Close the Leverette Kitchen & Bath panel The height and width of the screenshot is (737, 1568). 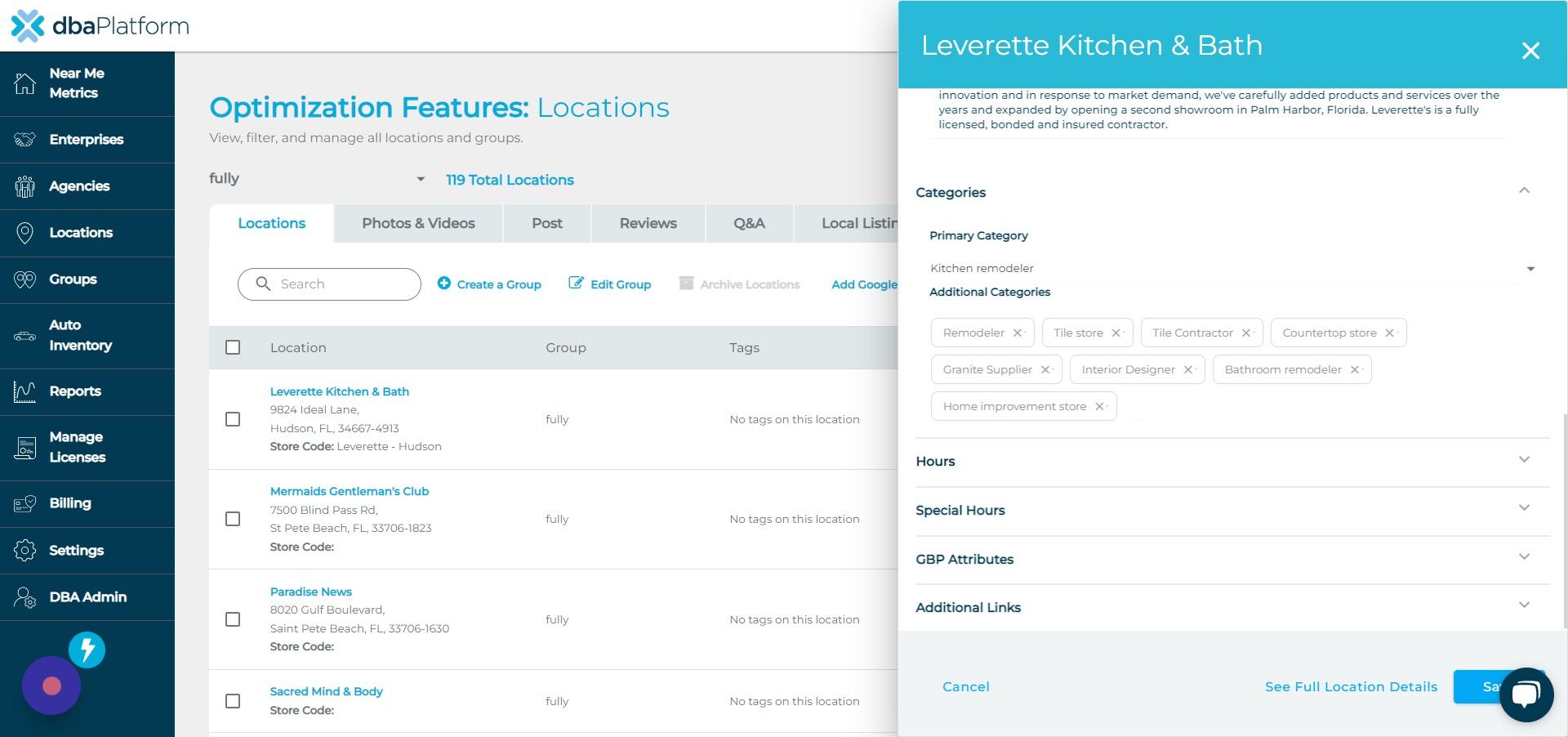click(x=1530, y=51)
